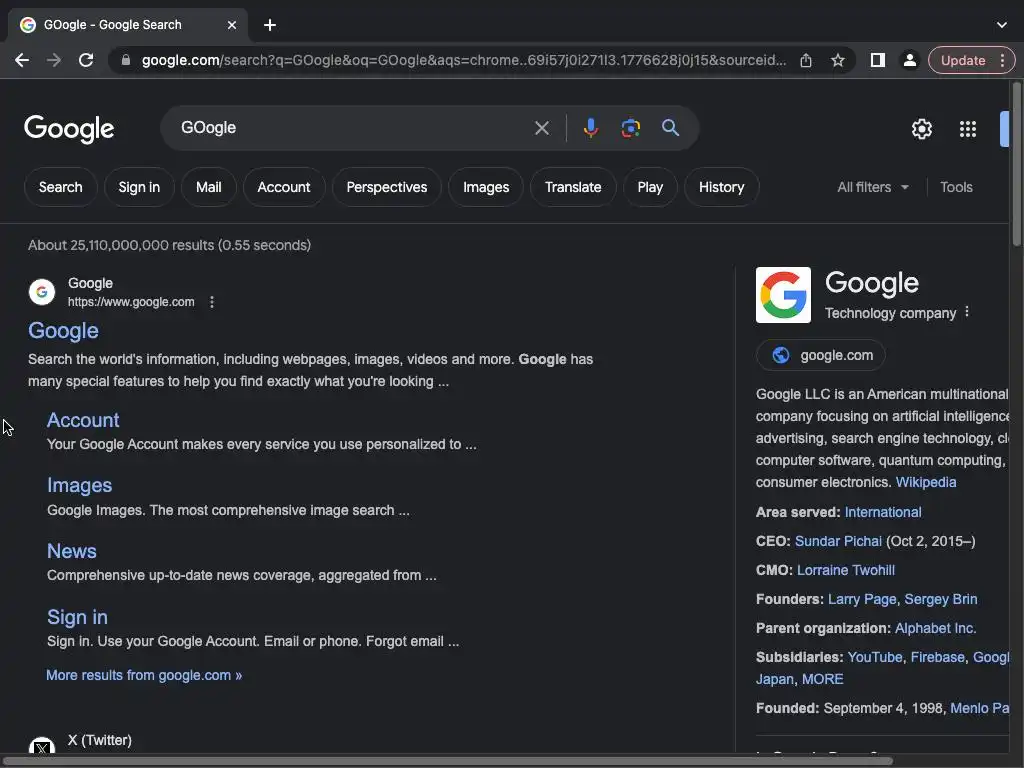This screenshot has width=1024, height=768.
Task: Open the News sitelink
Action: [71, 551]
